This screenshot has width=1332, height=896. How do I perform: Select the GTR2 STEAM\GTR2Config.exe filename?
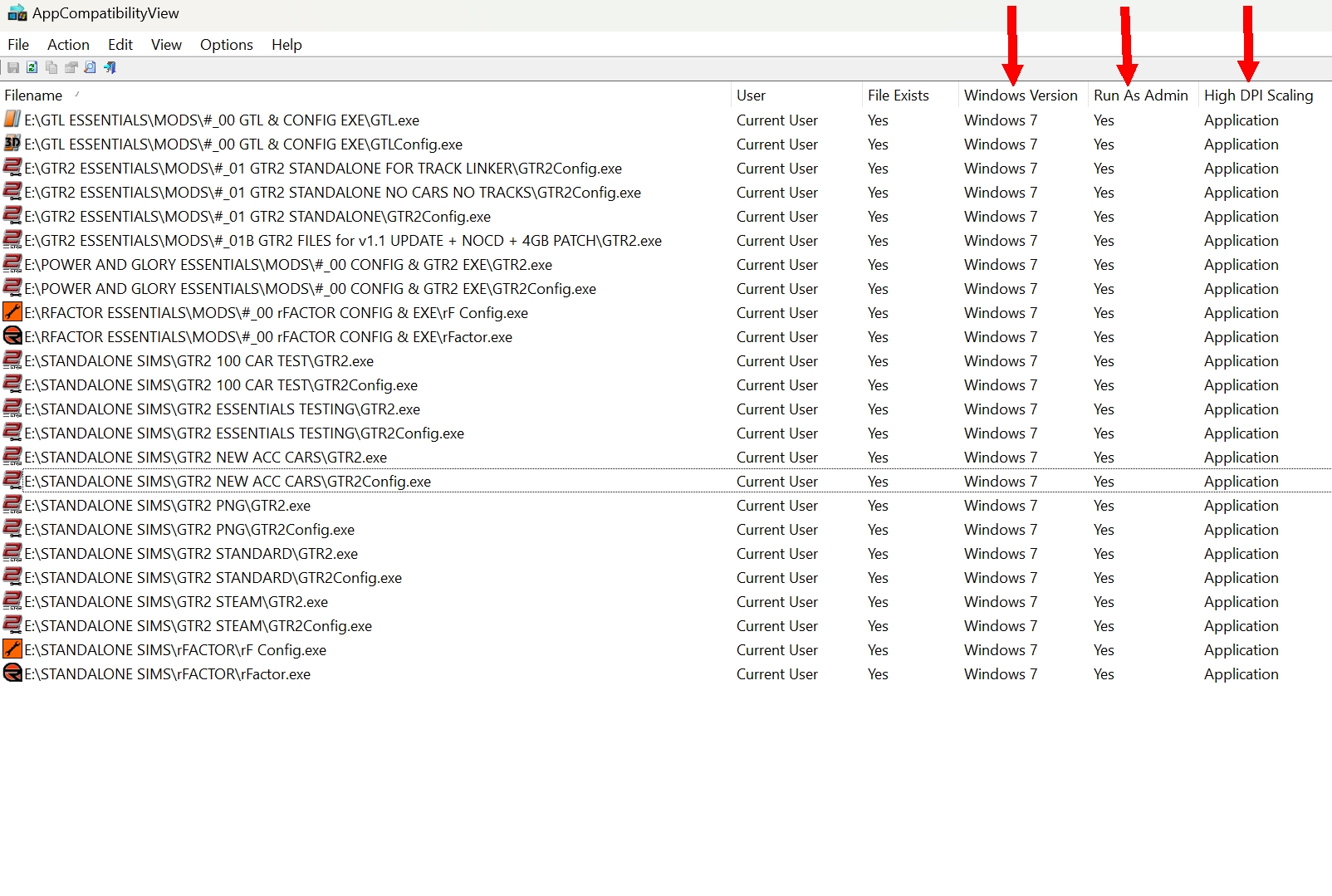pyautogui.click(x=198, y=626)
